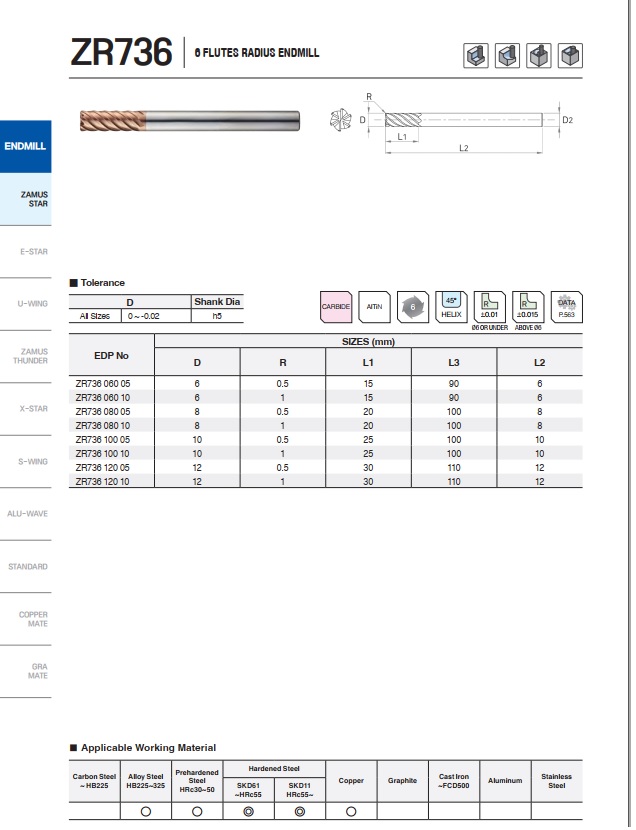The height and width of the screenshot is (830, 636).
Task: Open the ZAMUS STAR sidebar tab
Action: (x=25, y=199)
